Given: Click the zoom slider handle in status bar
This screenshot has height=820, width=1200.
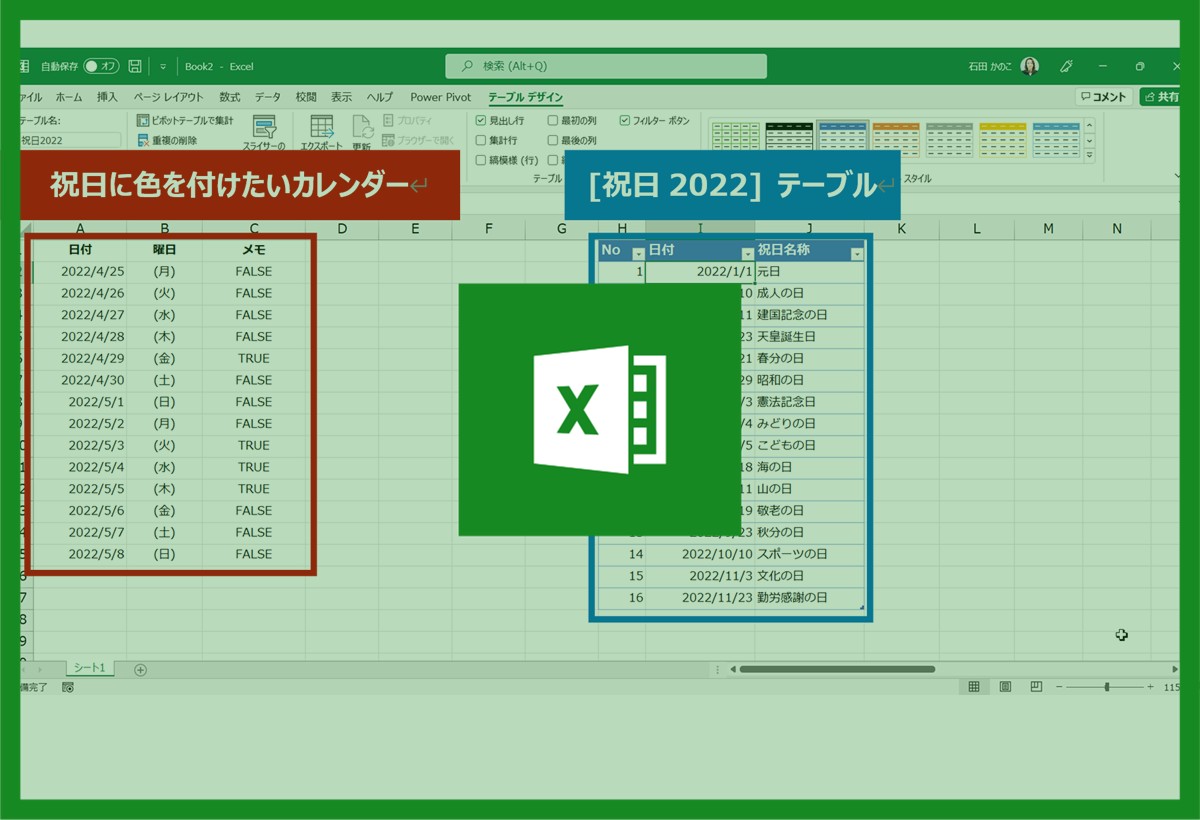Looking at the screenshot, I should click(x=1106, y=687).
